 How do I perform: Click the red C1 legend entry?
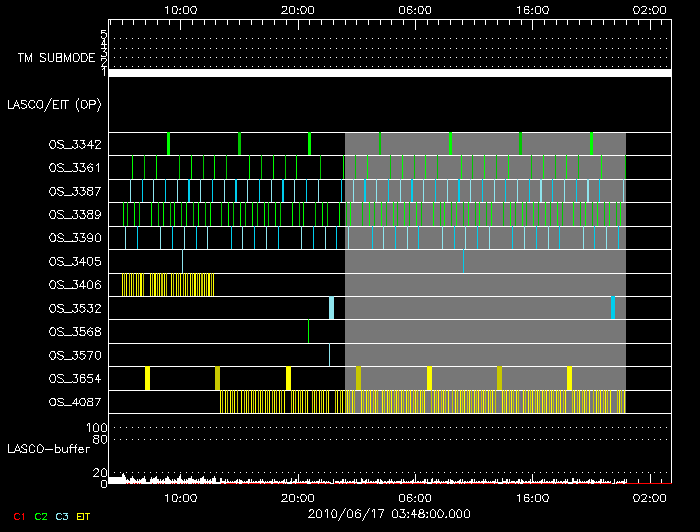click(x=14, y=516)
